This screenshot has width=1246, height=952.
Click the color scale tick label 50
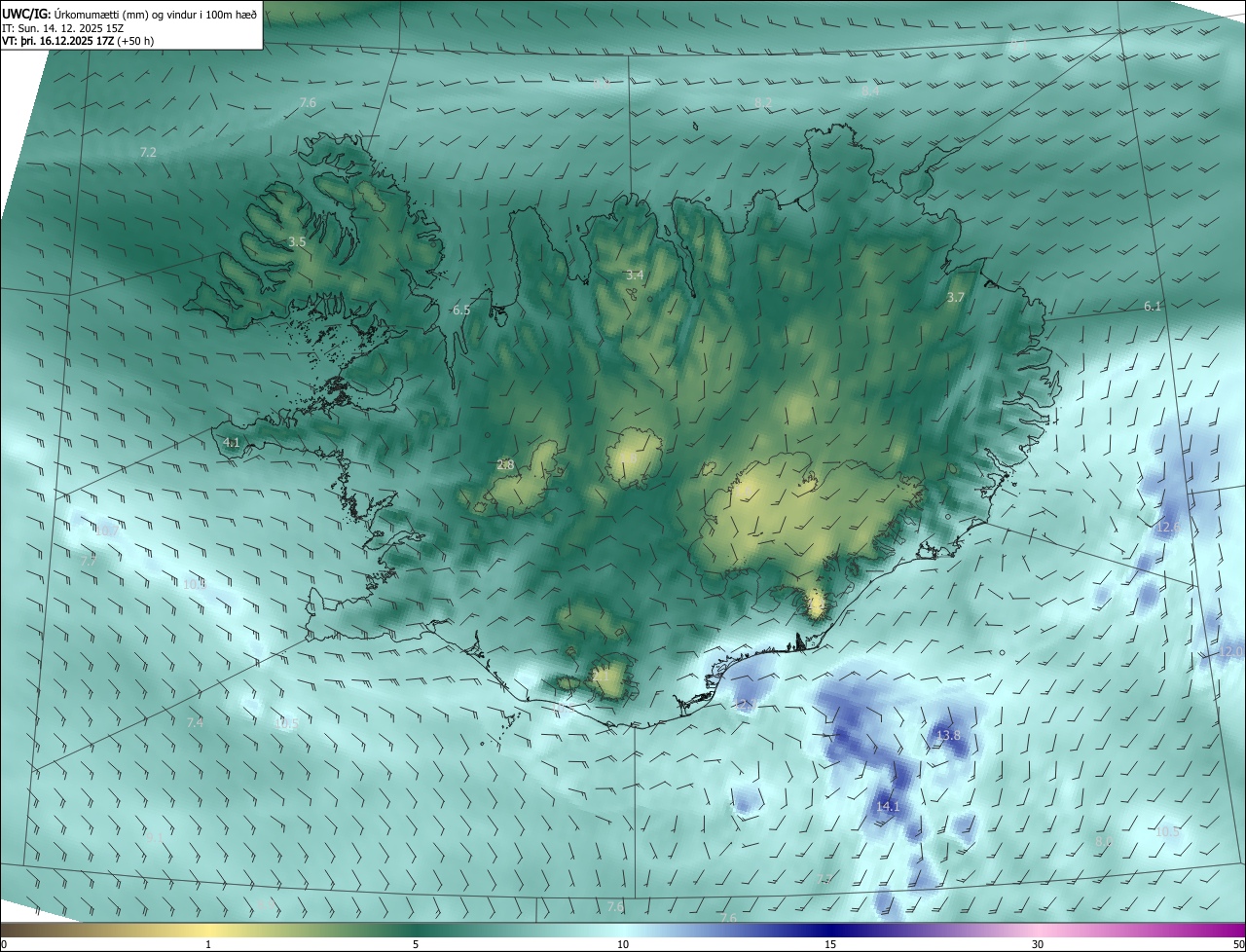click(1238, 945)
